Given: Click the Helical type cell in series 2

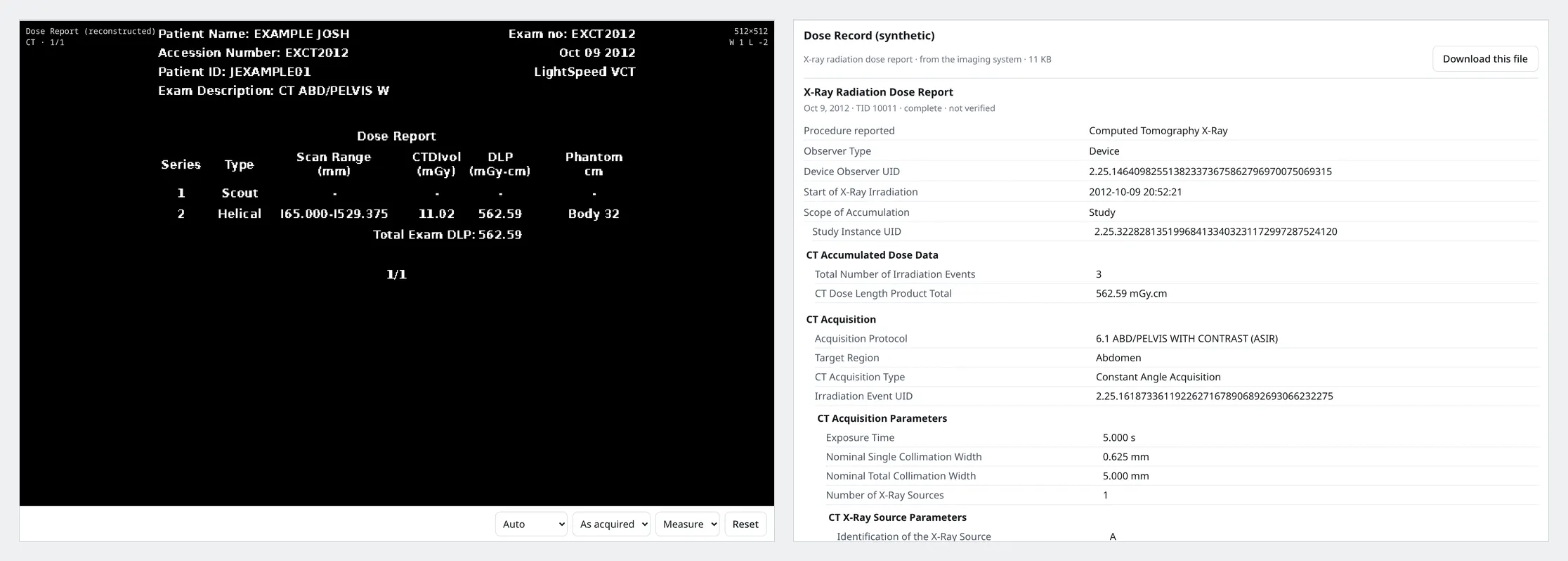Looking at the screenshot, I should (x=240, y=214).
